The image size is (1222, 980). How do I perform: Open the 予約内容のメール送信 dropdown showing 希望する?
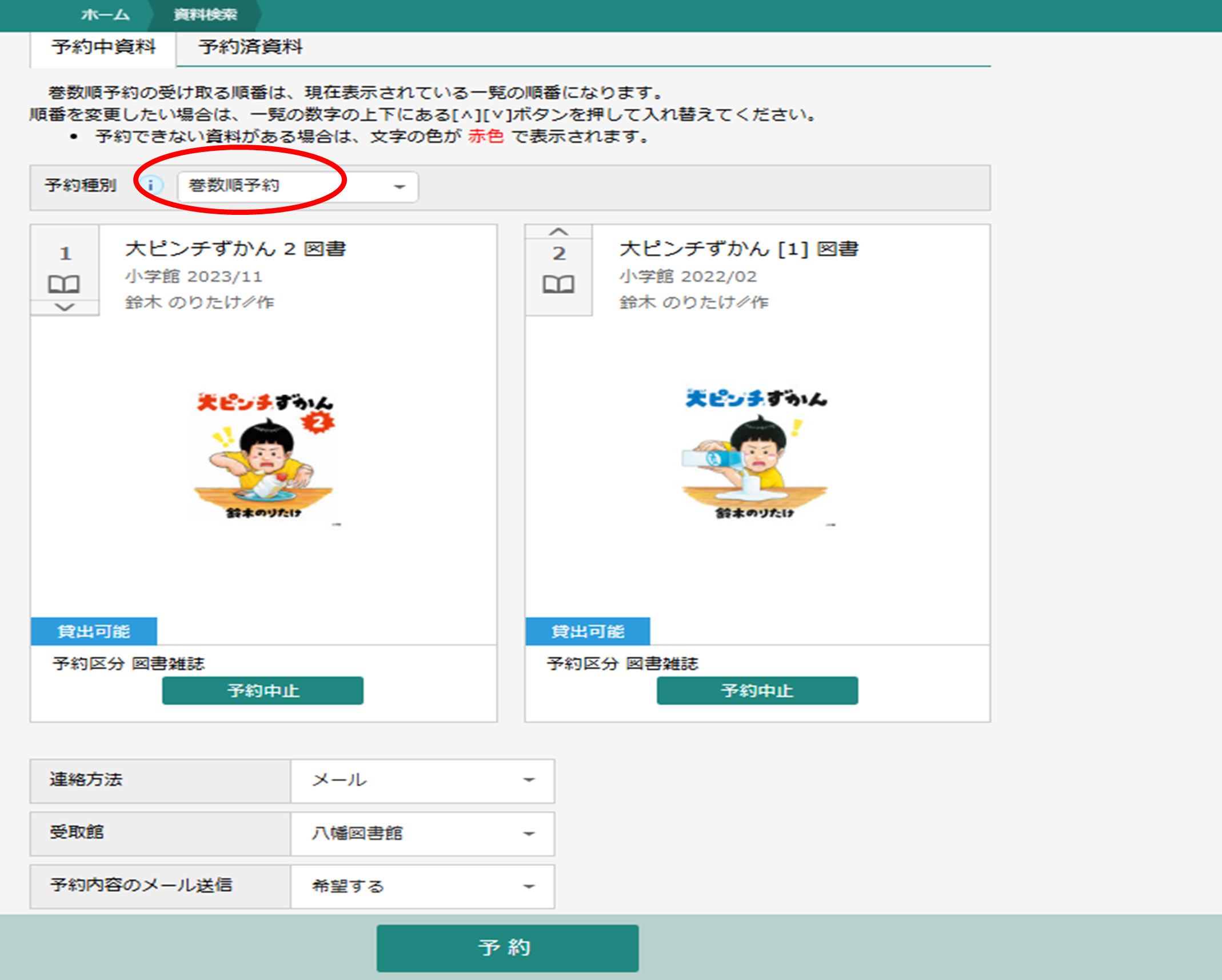(x=422, y=886)
